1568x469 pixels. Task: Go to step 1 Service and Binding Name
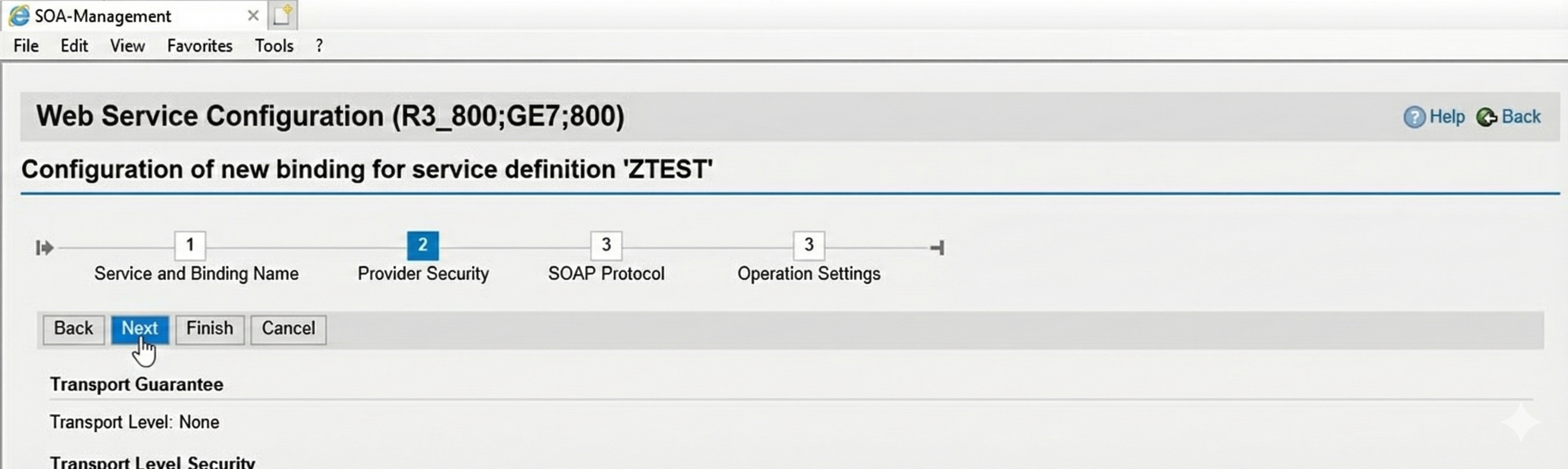[x=190, y=245]
